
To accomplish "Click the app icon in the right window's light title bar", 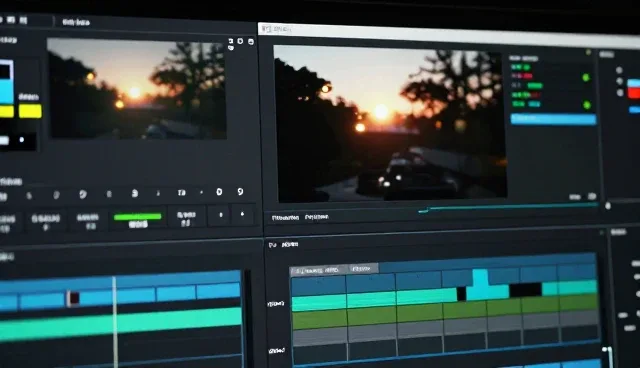I will pyautogui.click(x=266, y=29).
